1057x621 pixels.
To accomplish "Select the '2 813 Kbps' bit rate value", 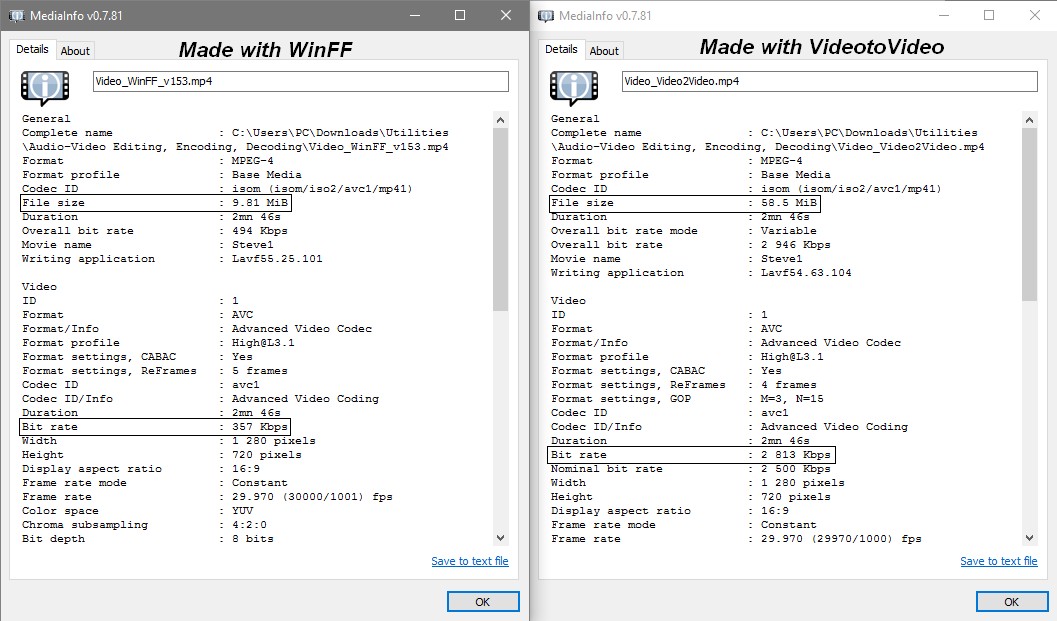I will click(x=795, y=455).
